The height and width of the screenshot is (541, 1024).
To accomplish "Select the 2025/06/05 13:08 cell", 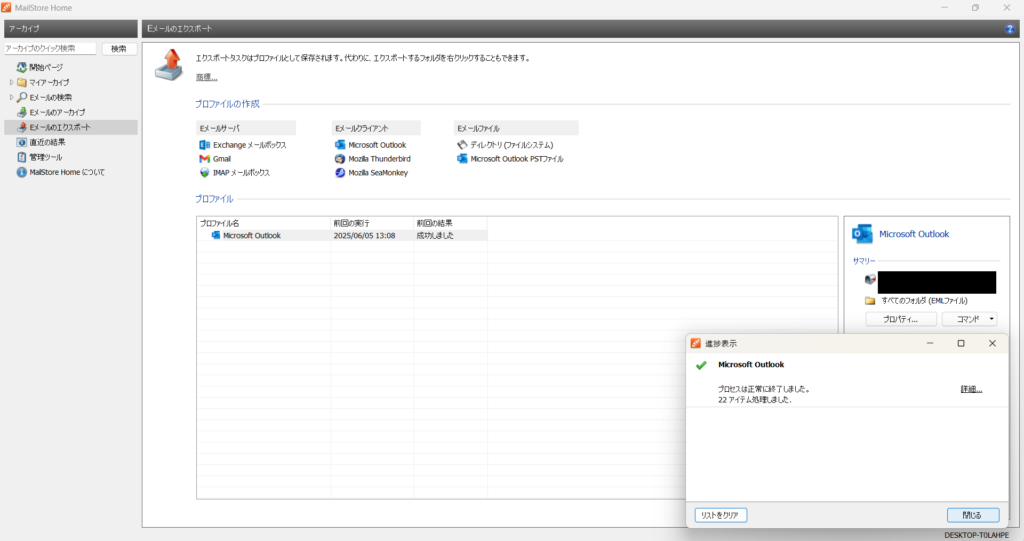I will coord(364,236).
